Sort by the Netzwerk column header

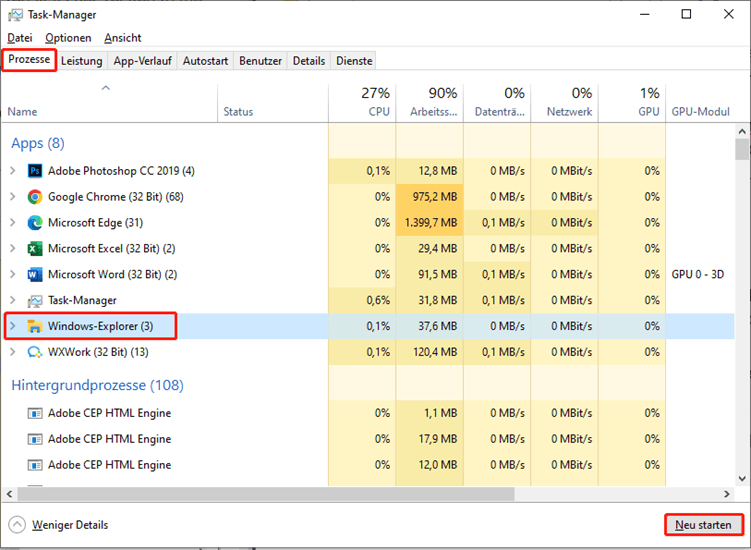pyautogui.click(x=565, y=103)
